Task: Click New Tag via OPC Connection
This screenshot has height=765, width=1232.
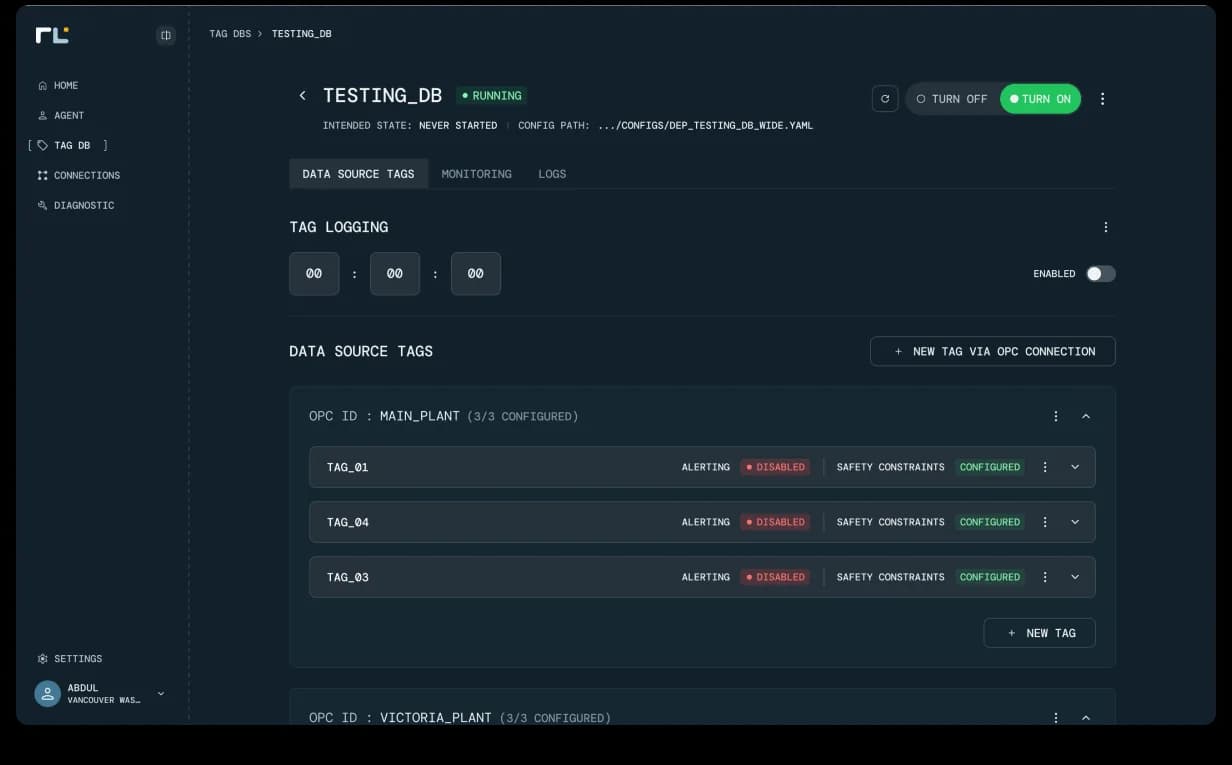Action: (x=993, y=351)
